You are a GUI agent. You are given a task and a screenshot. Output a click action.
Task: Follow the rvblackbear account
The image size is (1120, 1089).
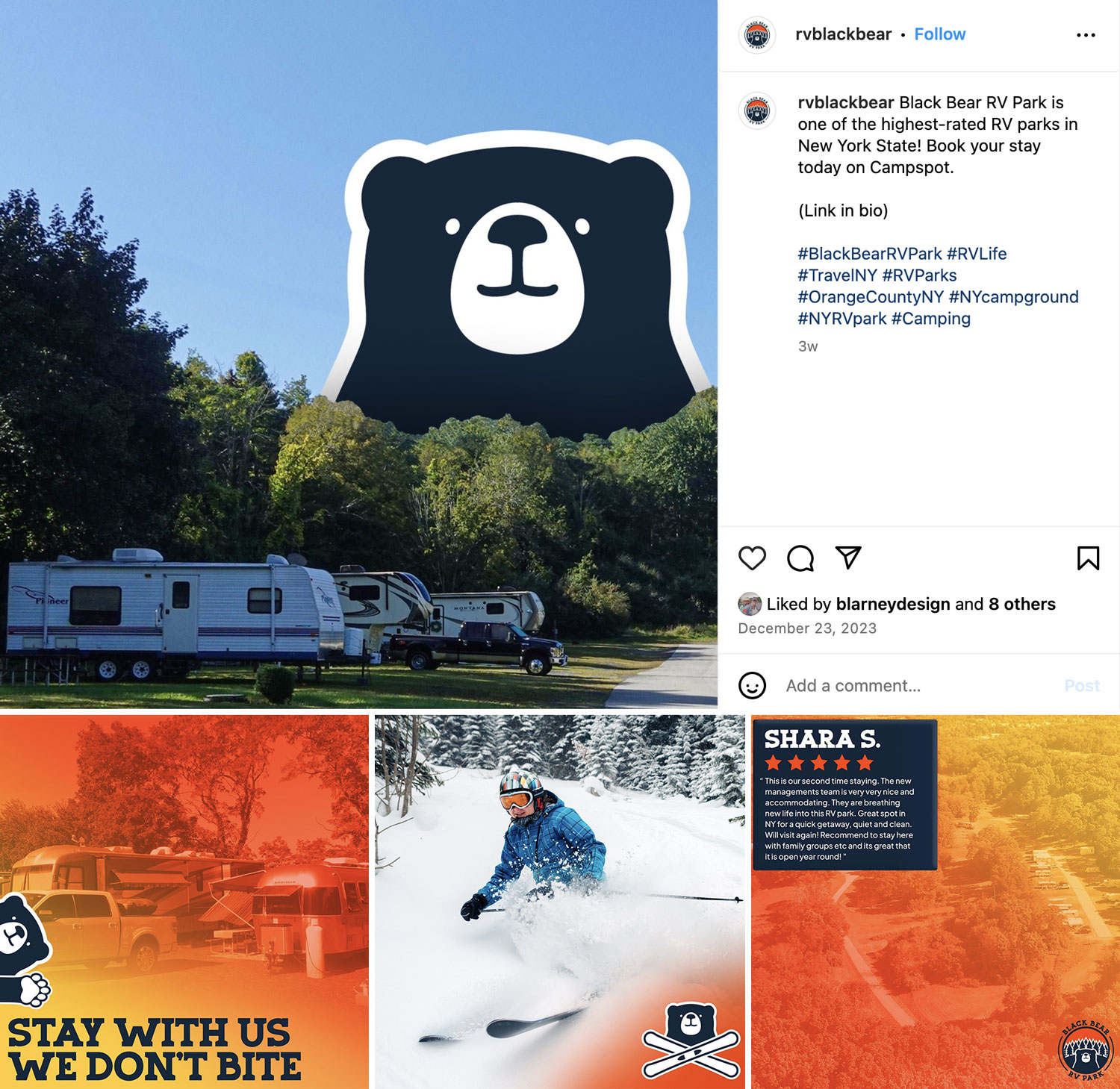pyautogui.click(x=939, y=34)
